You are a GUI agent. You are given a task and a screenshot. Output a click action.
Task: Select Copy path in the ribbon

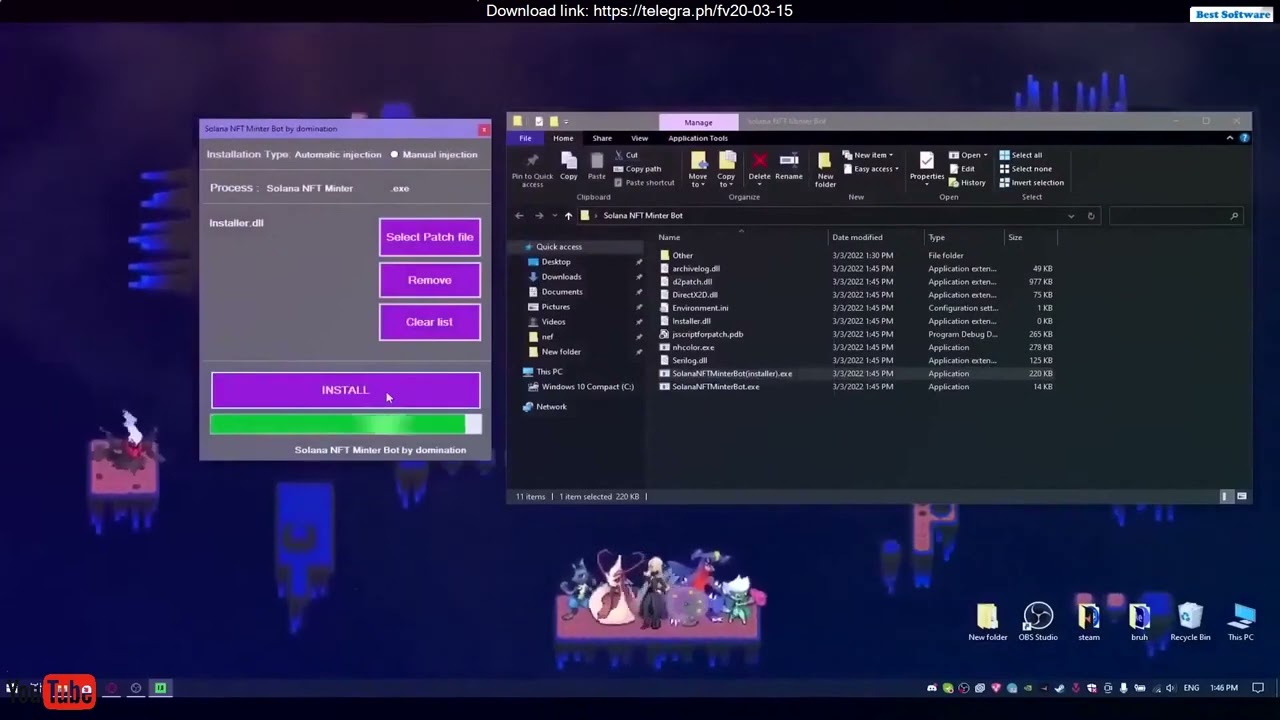pyautogui.click(x=637, y=169)
